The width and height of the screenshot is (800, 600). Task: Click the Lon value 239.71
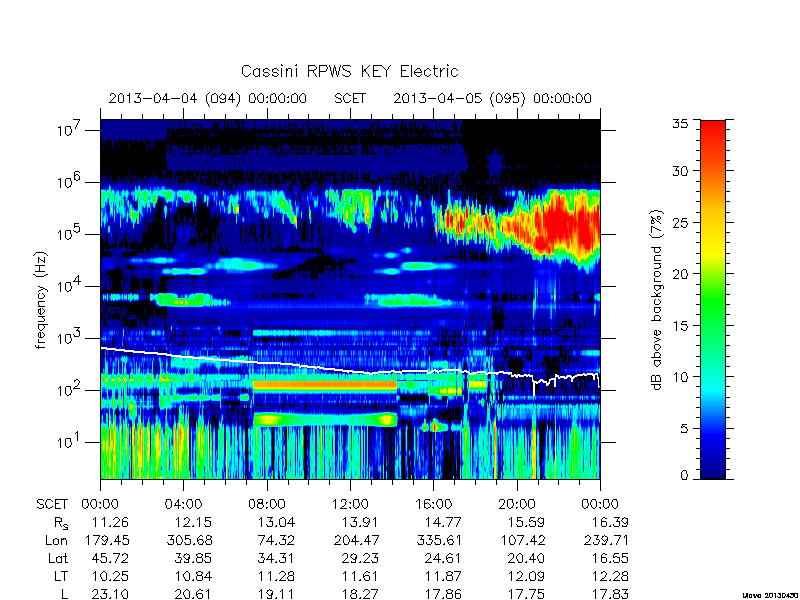point(605,540)
